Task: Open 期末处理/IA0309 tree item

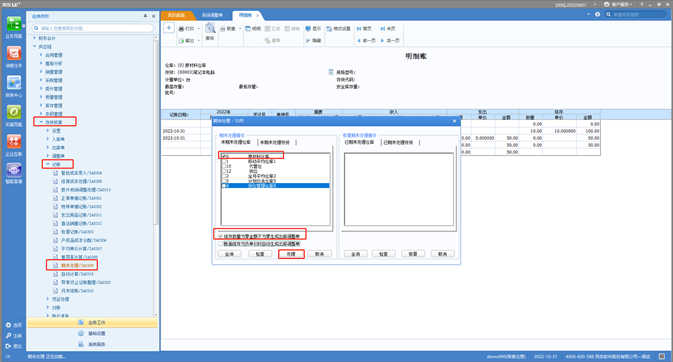Action: tap(77, 265)
